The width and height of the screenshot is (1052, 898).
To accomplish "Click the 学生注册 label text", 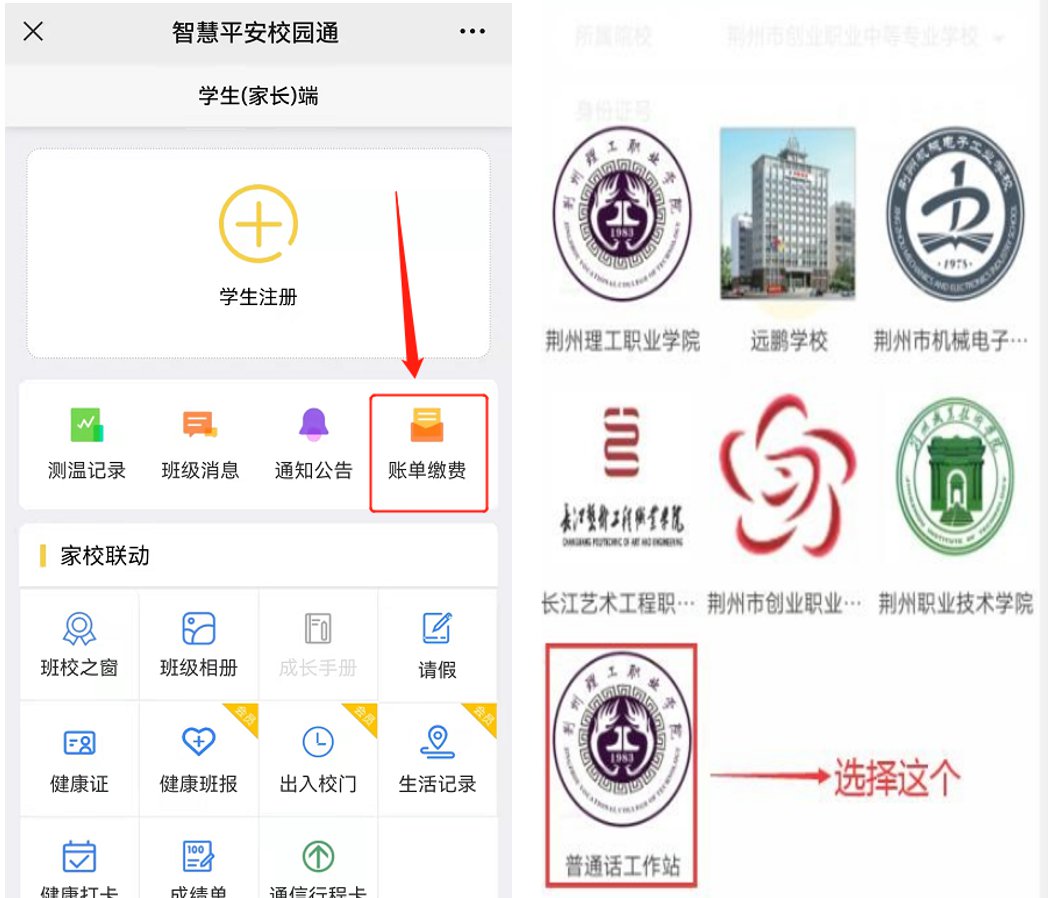I will pyautogui.click(x=258, y=297).
